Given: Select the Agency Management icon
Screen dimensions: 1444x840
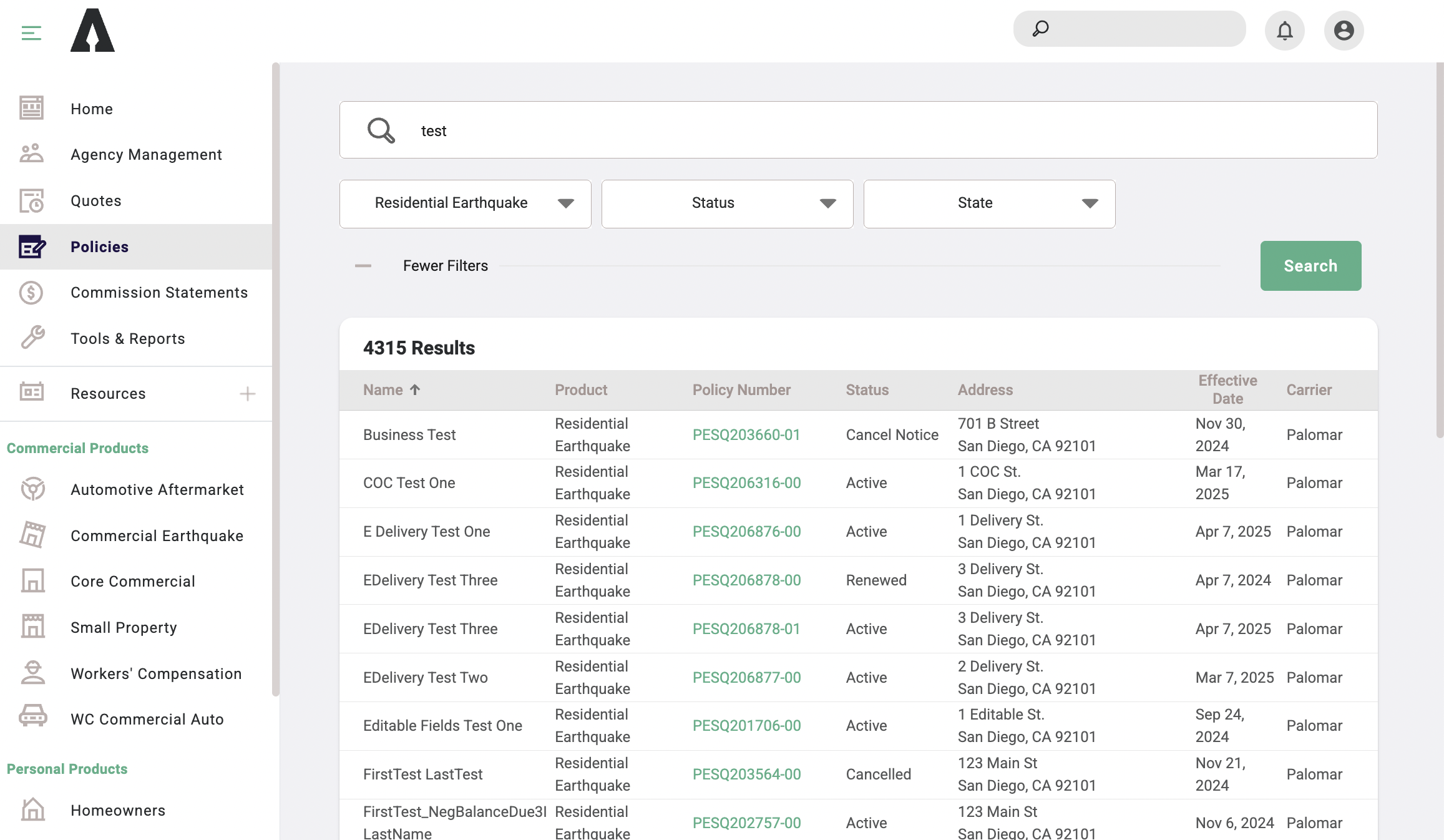Looking at the screenshot, I should pyautogui.click(x=32, y=154).
